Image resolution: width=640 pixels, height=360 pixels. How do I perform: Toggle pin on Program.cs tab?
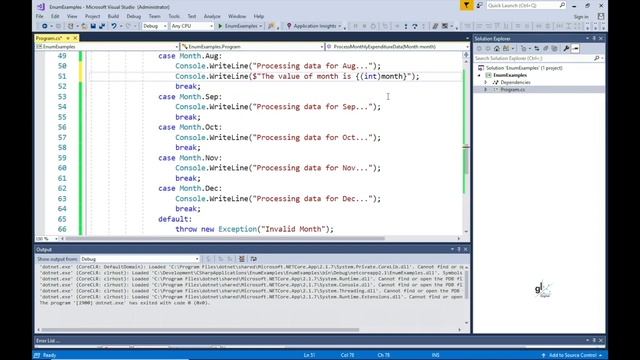pyautogui.click(x=68, y=38)
